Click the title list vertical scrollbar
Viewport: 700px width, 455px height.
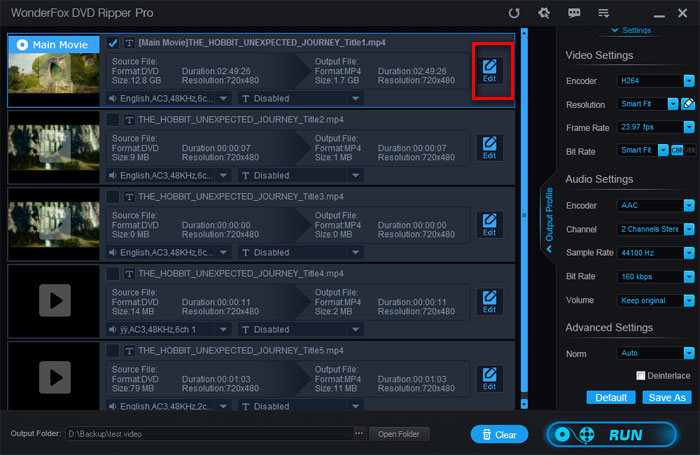524,214
